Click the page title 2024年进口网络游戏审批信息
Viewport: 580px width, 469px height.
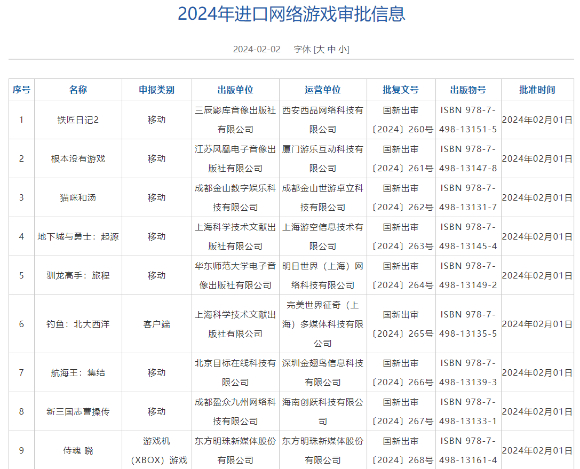tap(291, 14)
